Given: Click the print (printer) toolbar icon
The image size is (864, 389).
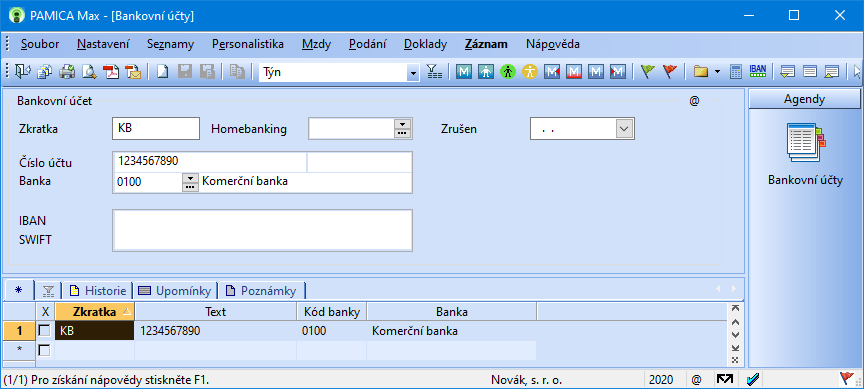Looking at the screenshot, I should tap(67, 72).
